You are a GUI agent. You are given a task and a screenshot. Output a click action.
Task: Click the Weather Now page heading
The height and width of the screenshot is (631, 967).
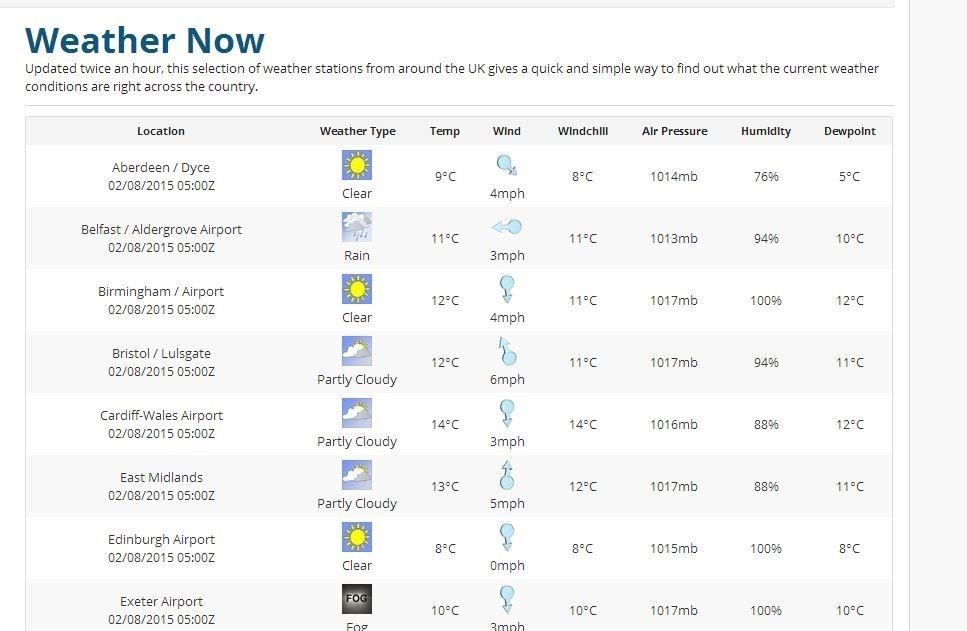[145, 40]
